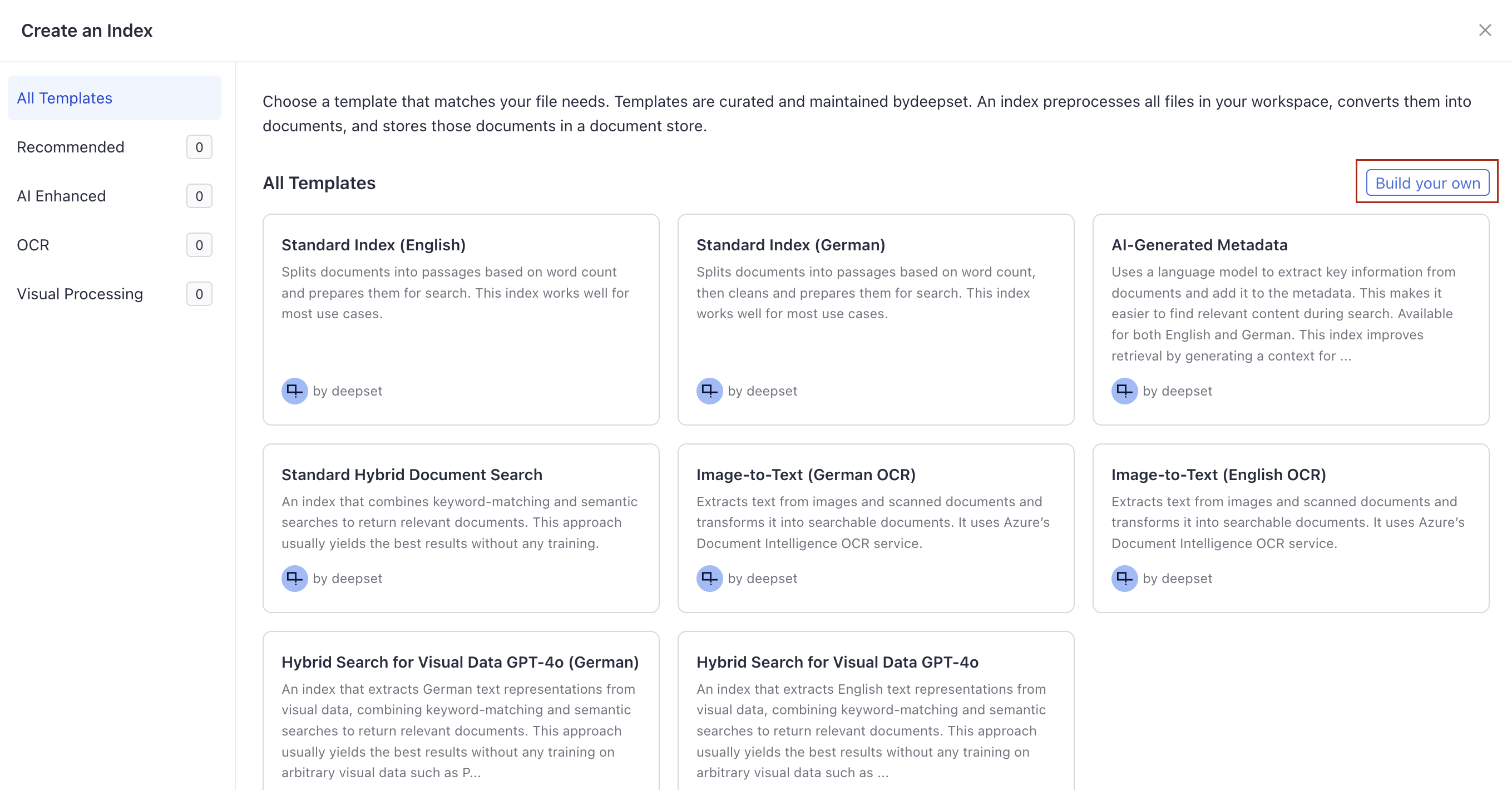This screenshot has width=1512, height=790.
Task: Switch to the Recommended filter
Action: tap(71, 147)
